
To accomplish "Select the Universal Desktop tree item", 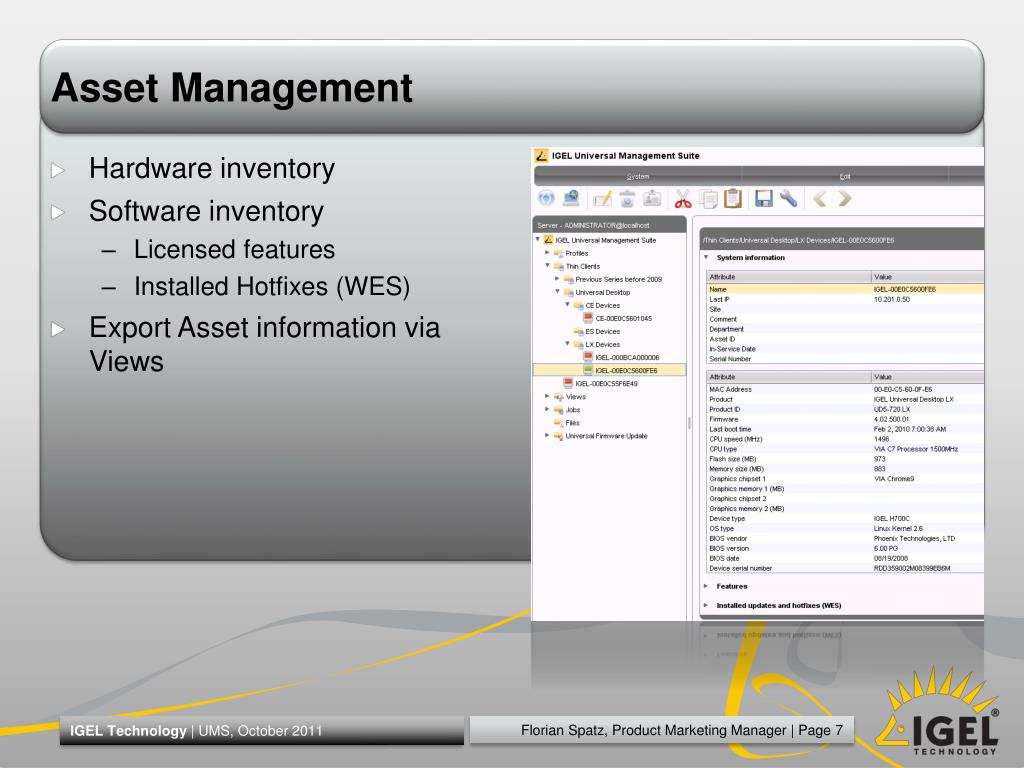I will tap(603, 293).
